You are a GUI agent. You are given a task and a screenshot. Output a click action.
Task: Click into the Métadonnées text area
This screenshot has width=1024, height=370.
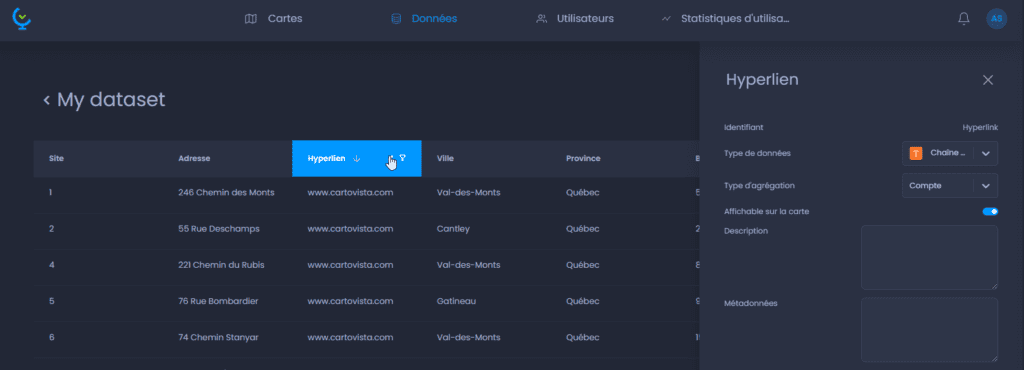[x=929, y=330]
